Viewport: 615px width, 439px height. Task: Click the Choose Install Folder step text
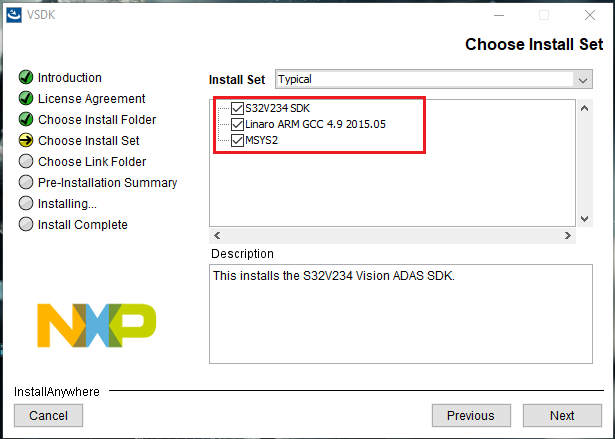tap(97, 120)
